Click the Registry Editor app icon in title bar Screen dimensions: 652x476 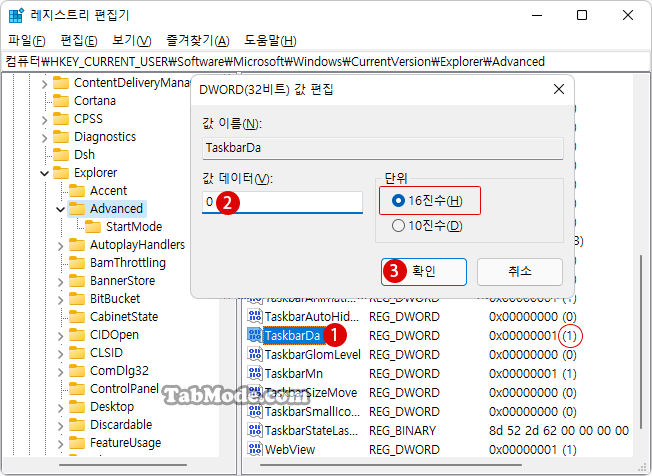pyautogui.click(x=16, y=15)
